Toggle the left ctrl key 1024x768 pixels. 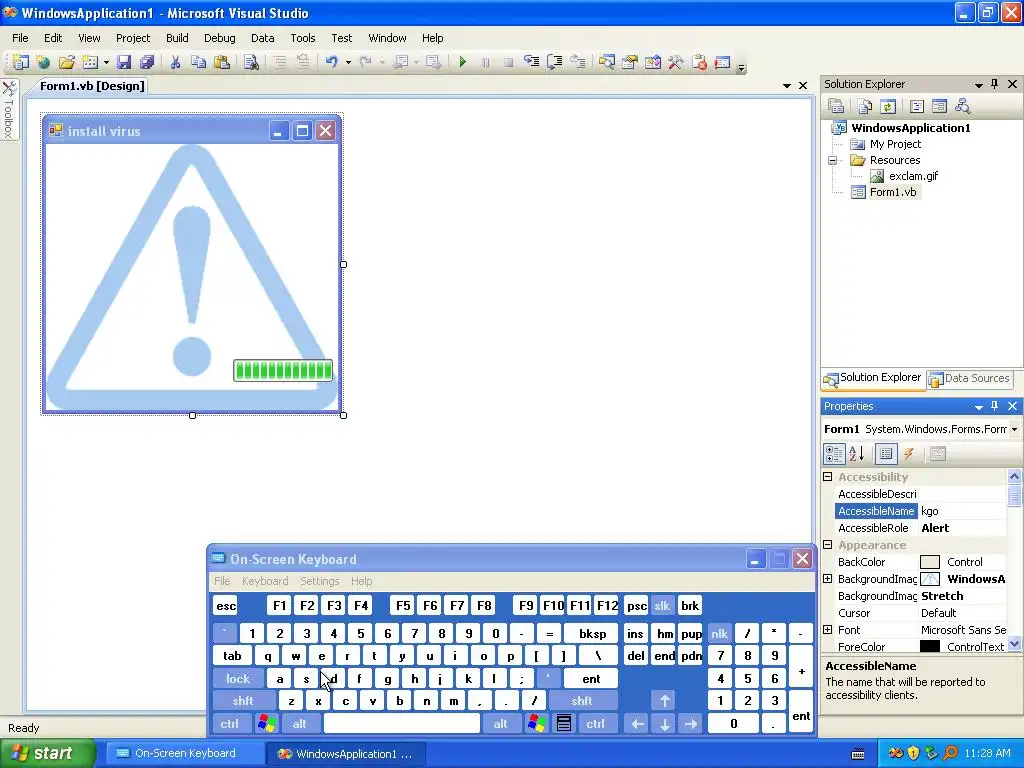point(229,724)
